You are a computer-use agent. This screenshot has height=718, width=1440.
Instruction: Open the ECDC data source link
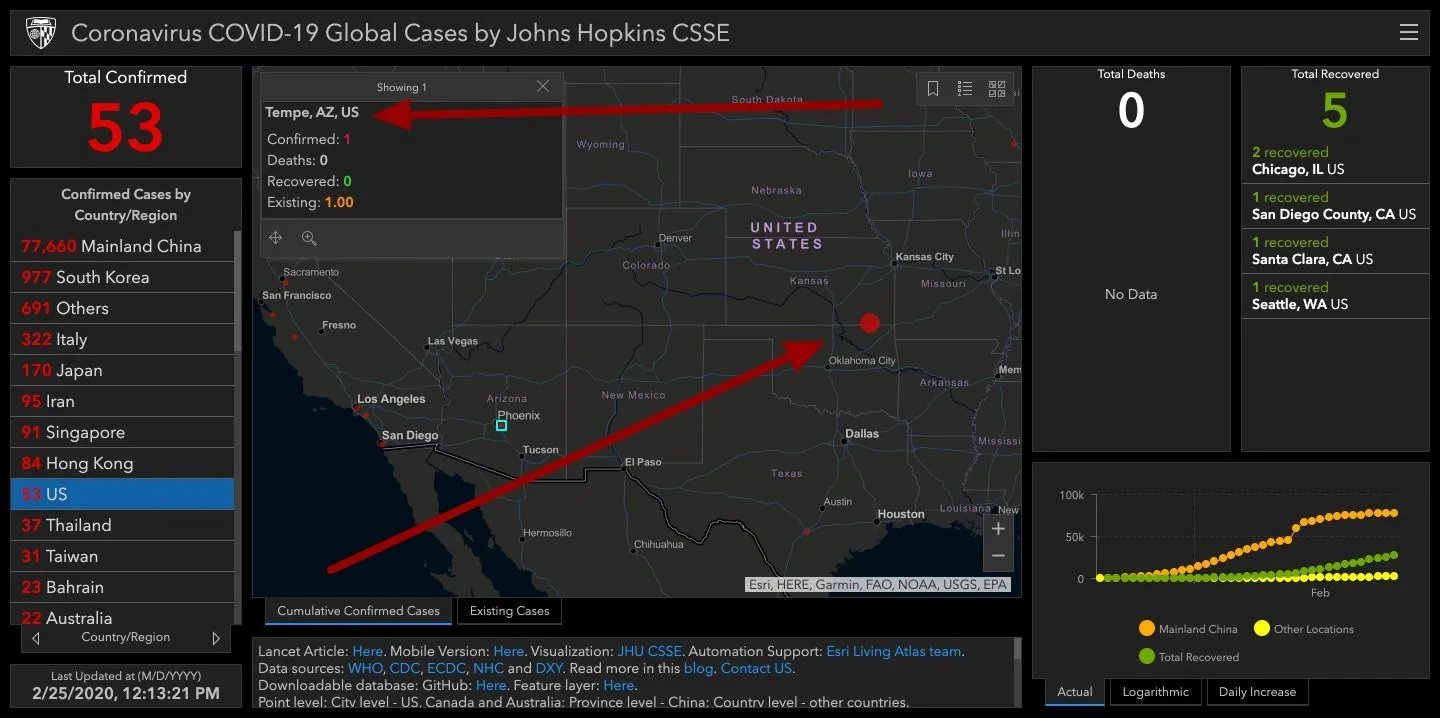point(446,668)
